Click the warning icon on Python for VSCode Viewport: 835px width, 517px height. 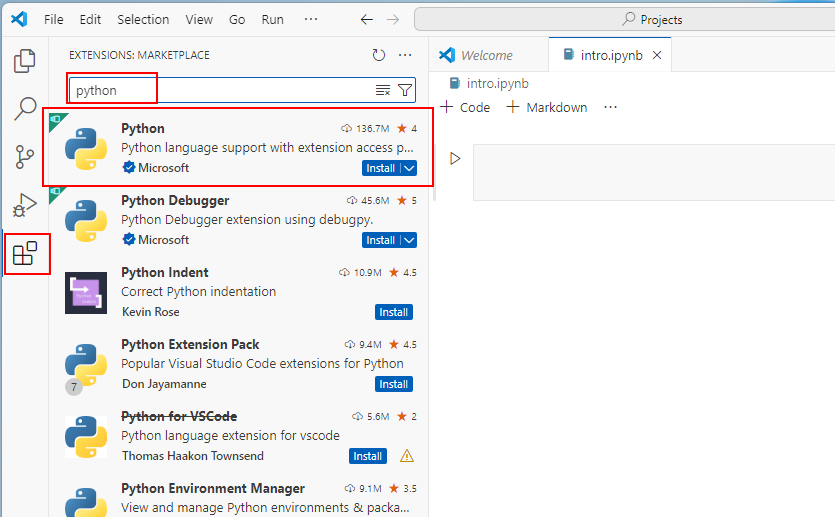[x=407, y=456]
